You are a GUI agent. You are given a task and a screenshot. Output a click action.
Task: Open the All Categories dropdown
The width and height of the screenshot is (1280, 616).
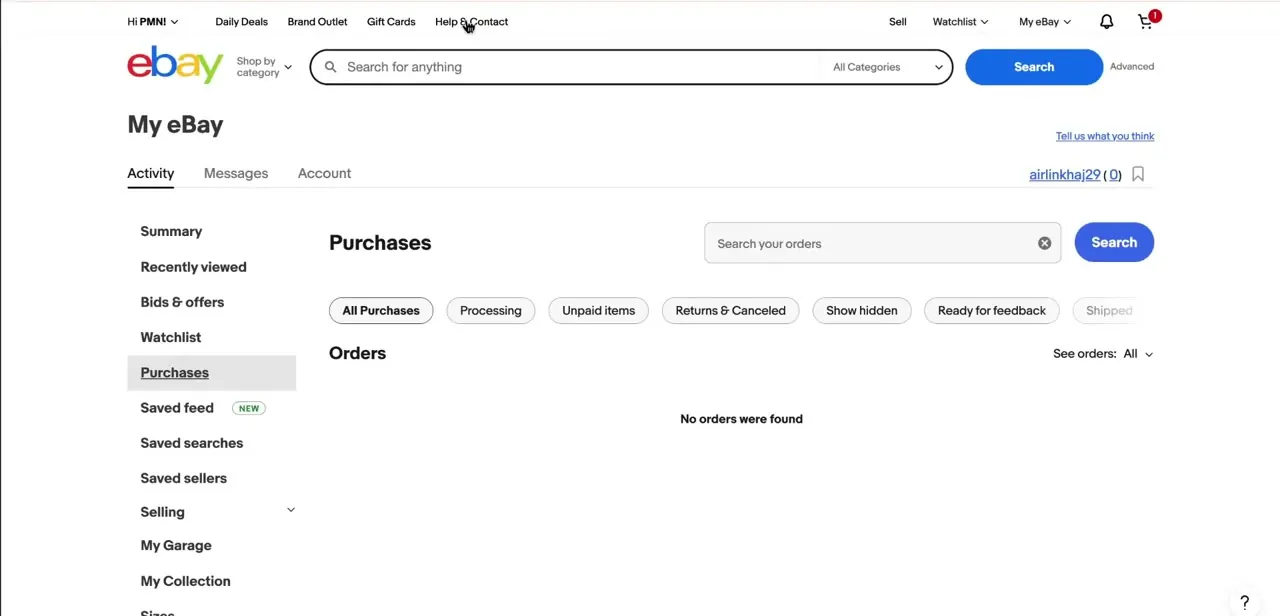[x=887, y=67]
